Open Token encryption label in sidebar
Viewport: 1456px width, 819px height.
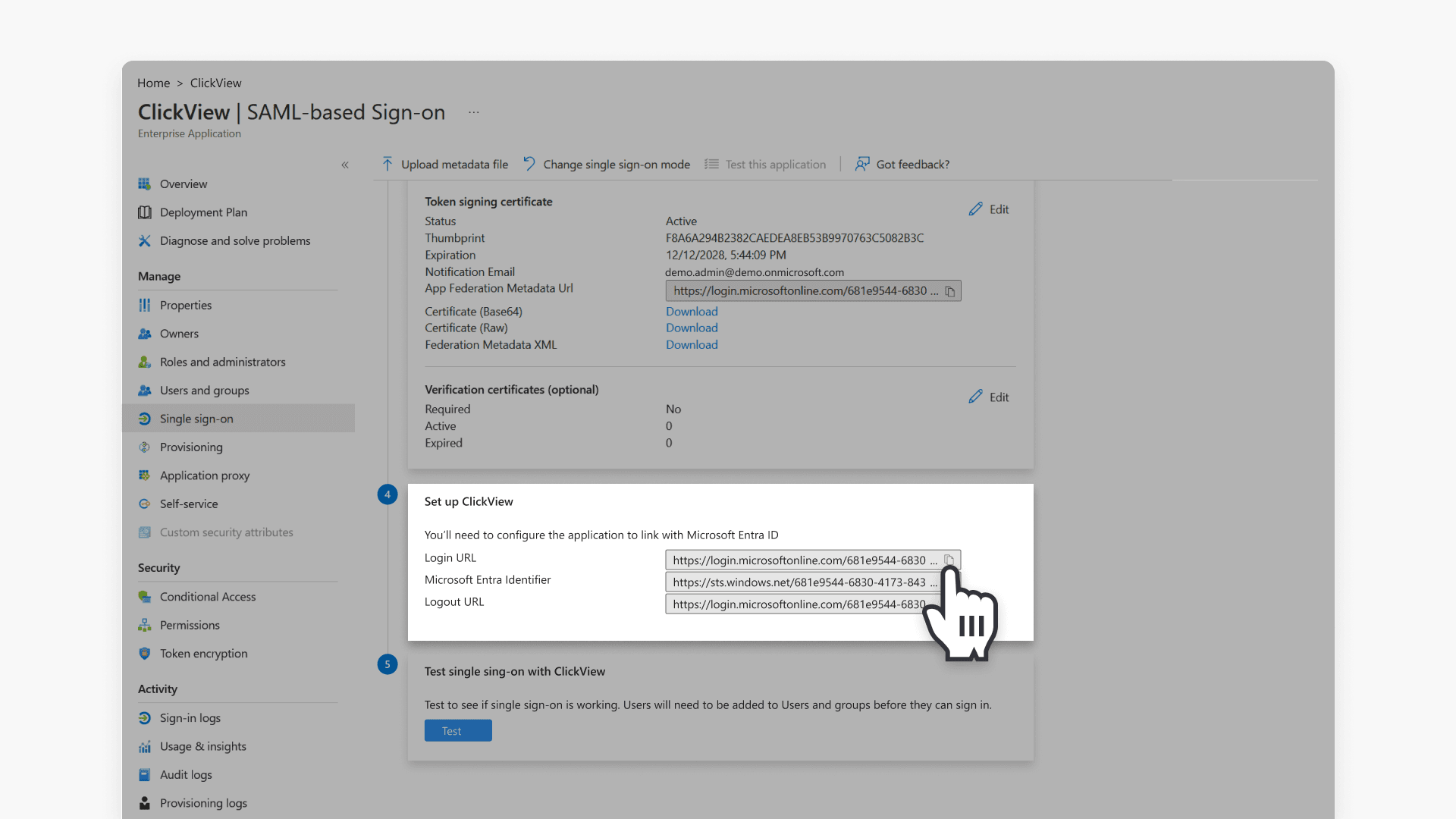[203, 654]
